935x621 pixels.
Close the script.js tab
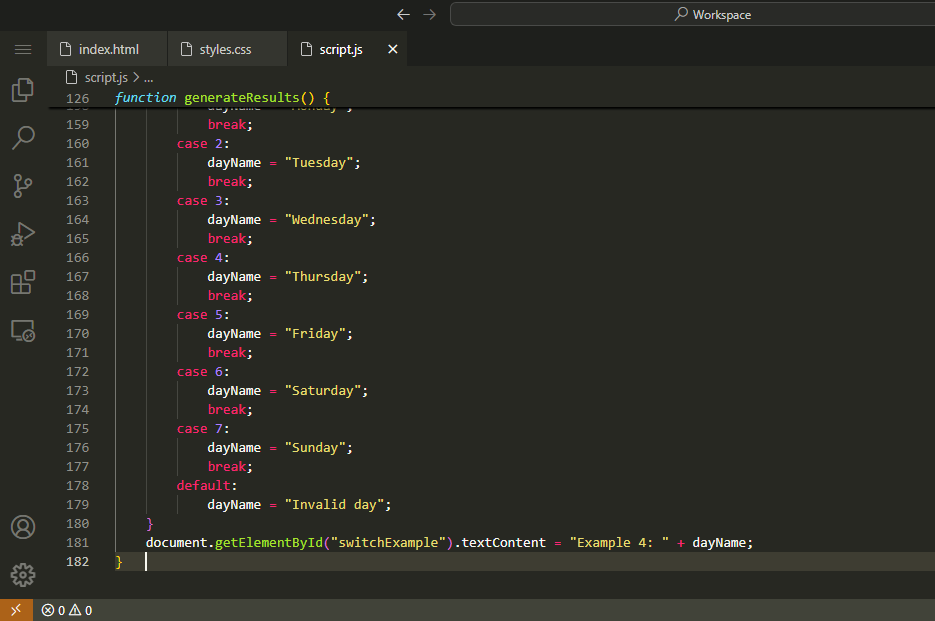[x=392, y=49]
